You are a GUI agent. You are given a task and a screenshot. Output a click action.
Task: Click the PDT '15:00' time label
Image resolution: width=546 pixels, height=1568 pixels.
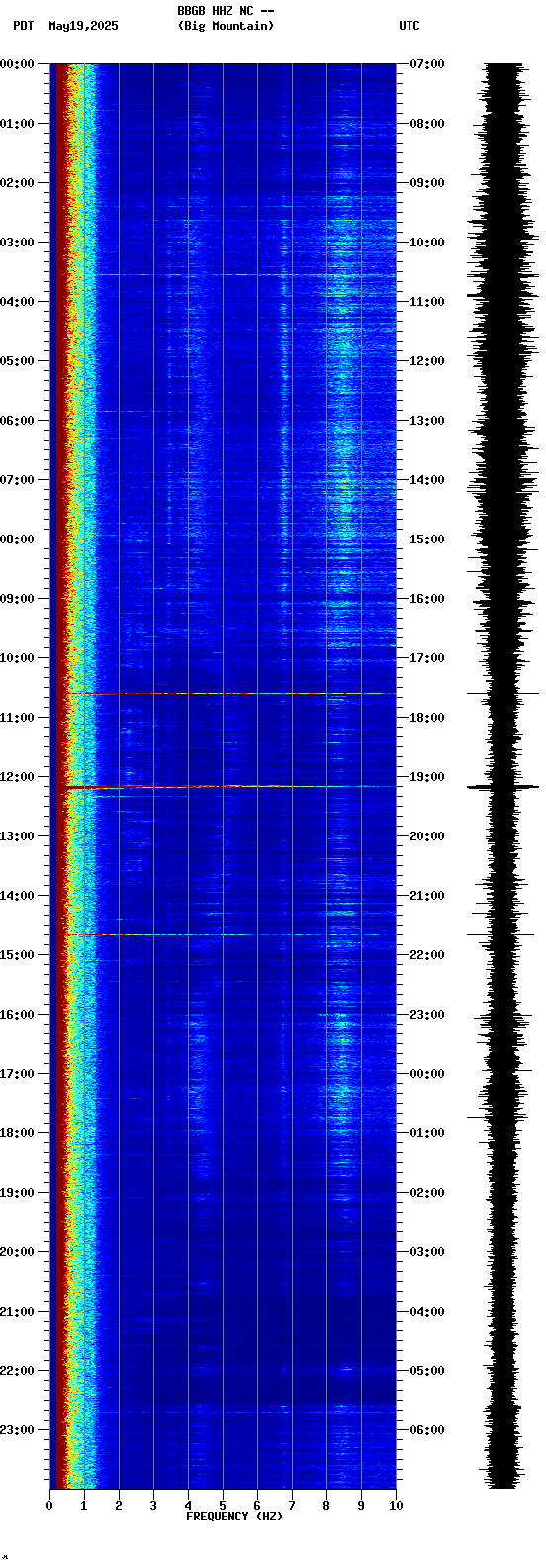point(18,955)
